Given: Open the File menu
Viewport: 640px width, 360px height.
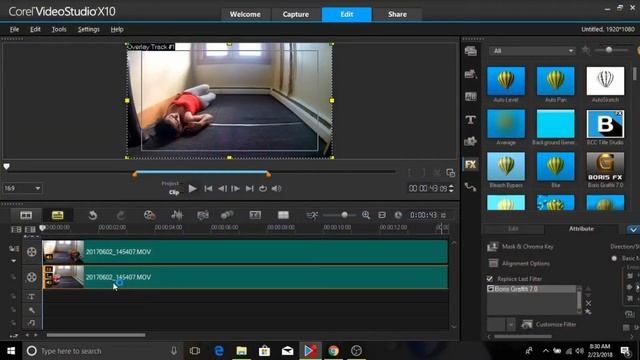Looking at the screenshot, I should coord(14,29).
